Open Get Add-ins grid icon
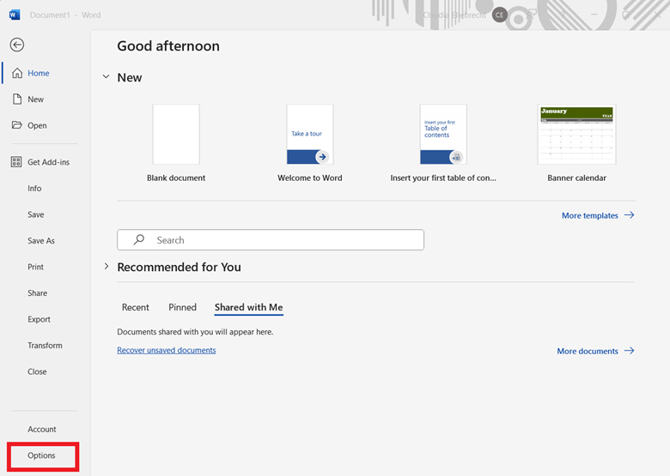This screenshot has width=670, height=476. 17,162
